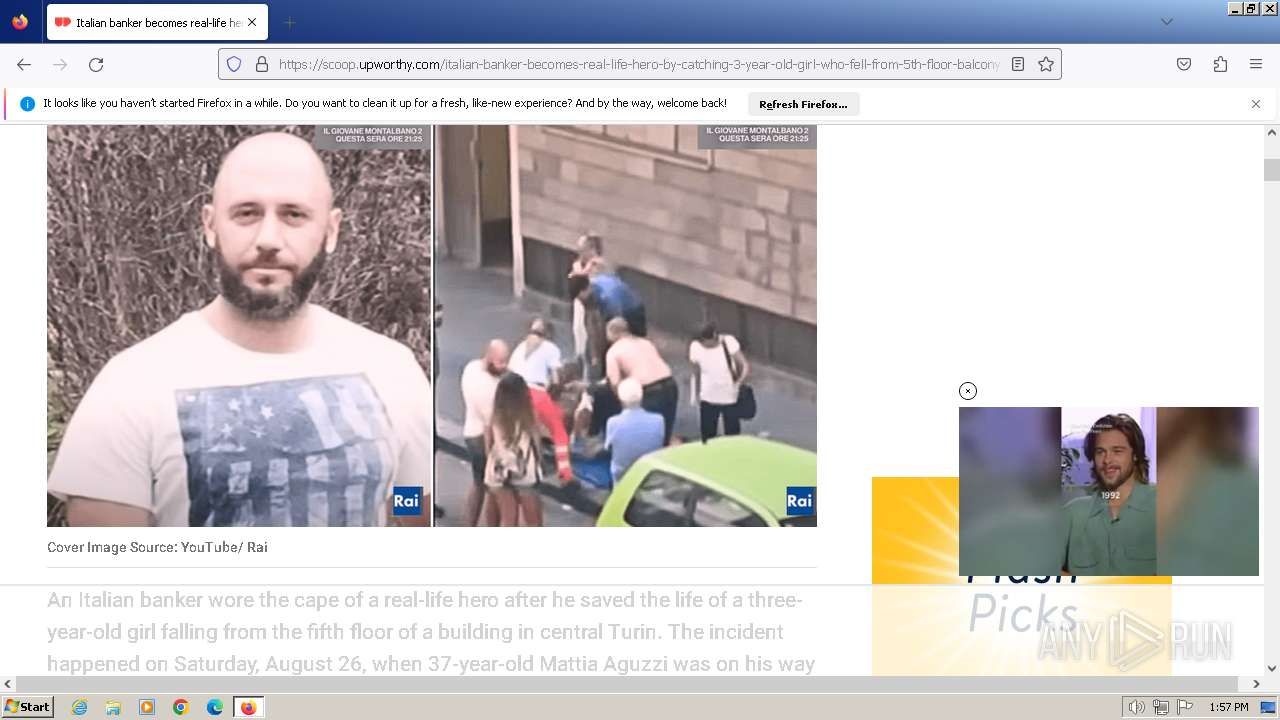The image size is (1280, 720).
Task: Open media player taskbar icon
Action: (x=147, y=707)
